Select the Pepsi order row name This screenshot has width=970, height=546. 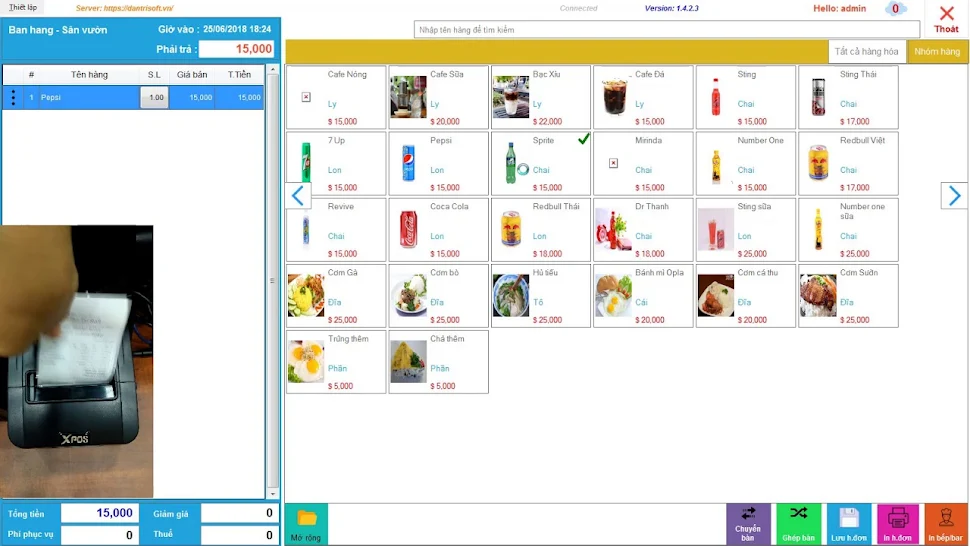[x=51, y=97]
